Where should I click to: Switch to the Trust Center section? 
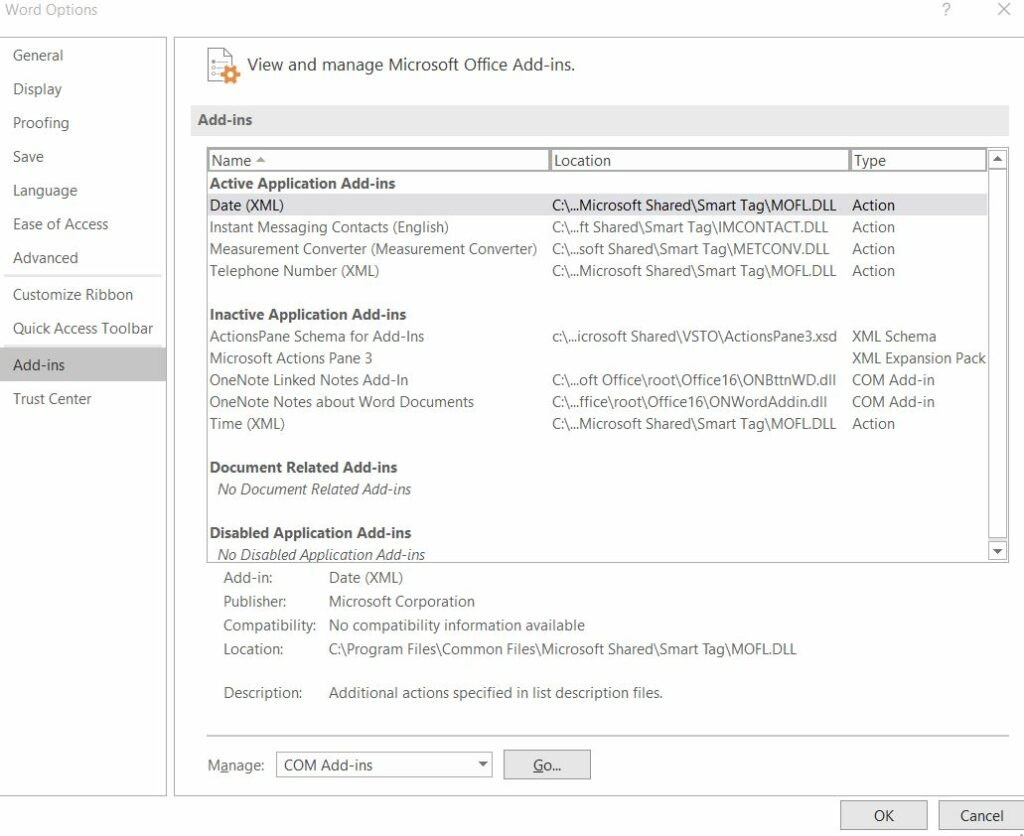[52, 398]
